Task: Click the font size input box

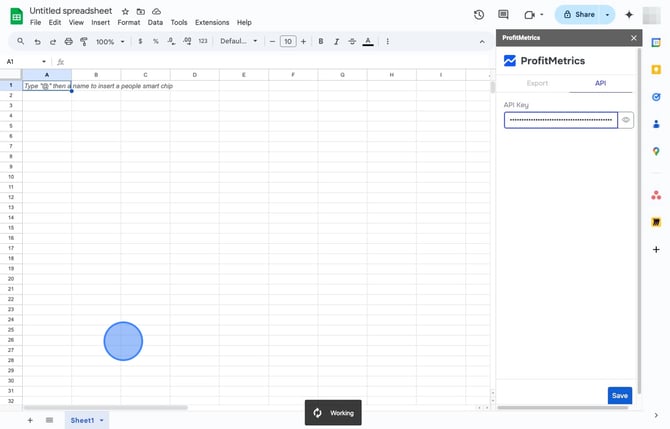Action: point(288,41)
